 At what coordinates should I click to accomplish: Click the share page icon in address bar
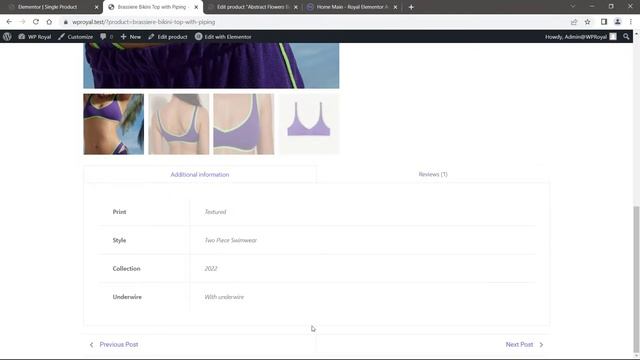click(574, 22)
